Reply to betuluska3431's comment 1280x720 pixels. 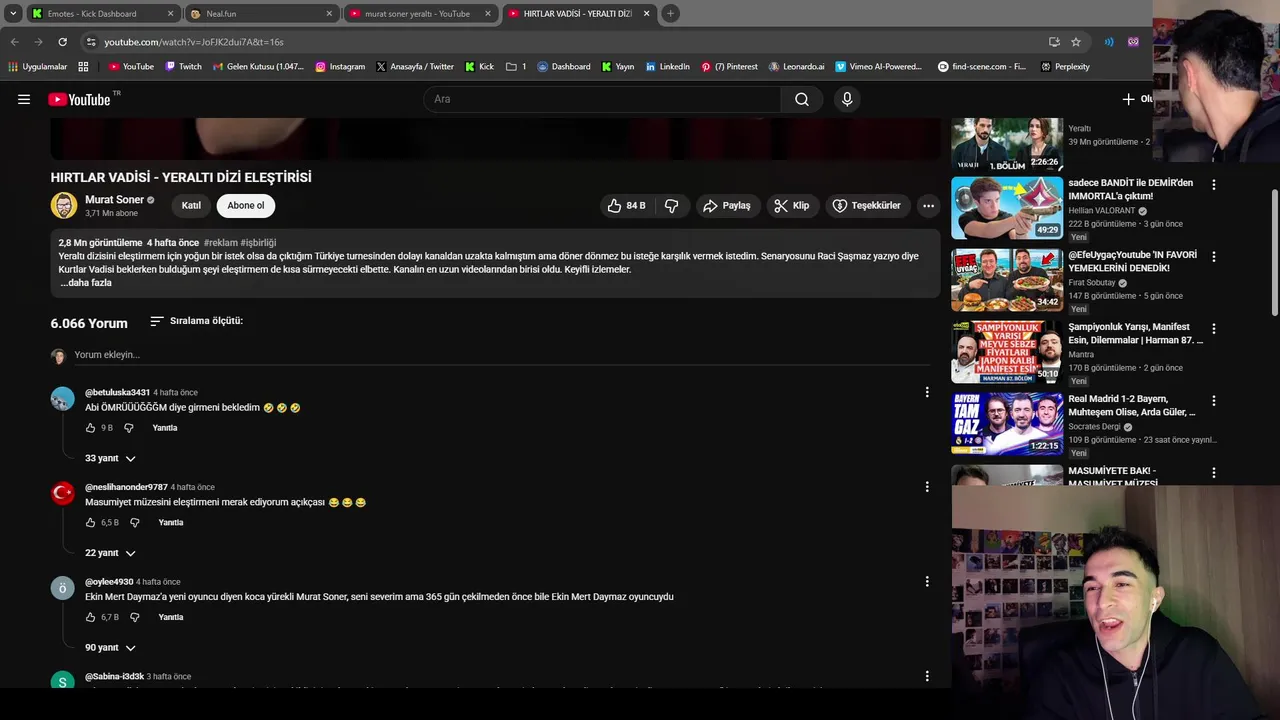tap(165, 428)
